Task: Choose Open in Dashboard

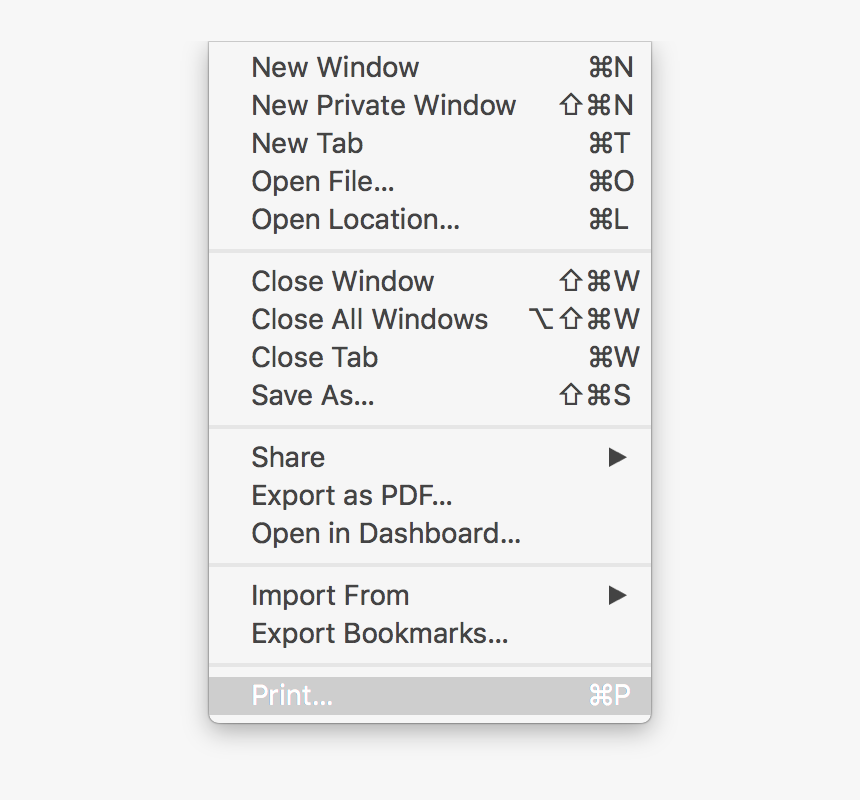Action: (385, 533)
